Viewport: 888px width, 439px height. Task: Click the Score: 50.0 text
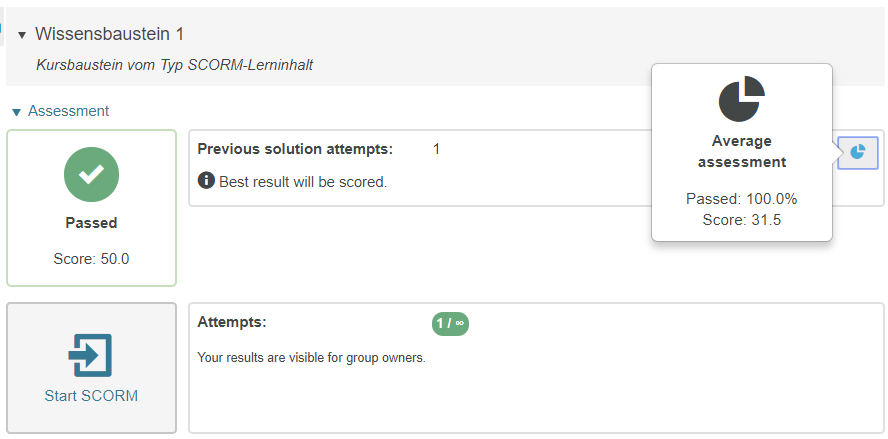[x=91, y=259]
